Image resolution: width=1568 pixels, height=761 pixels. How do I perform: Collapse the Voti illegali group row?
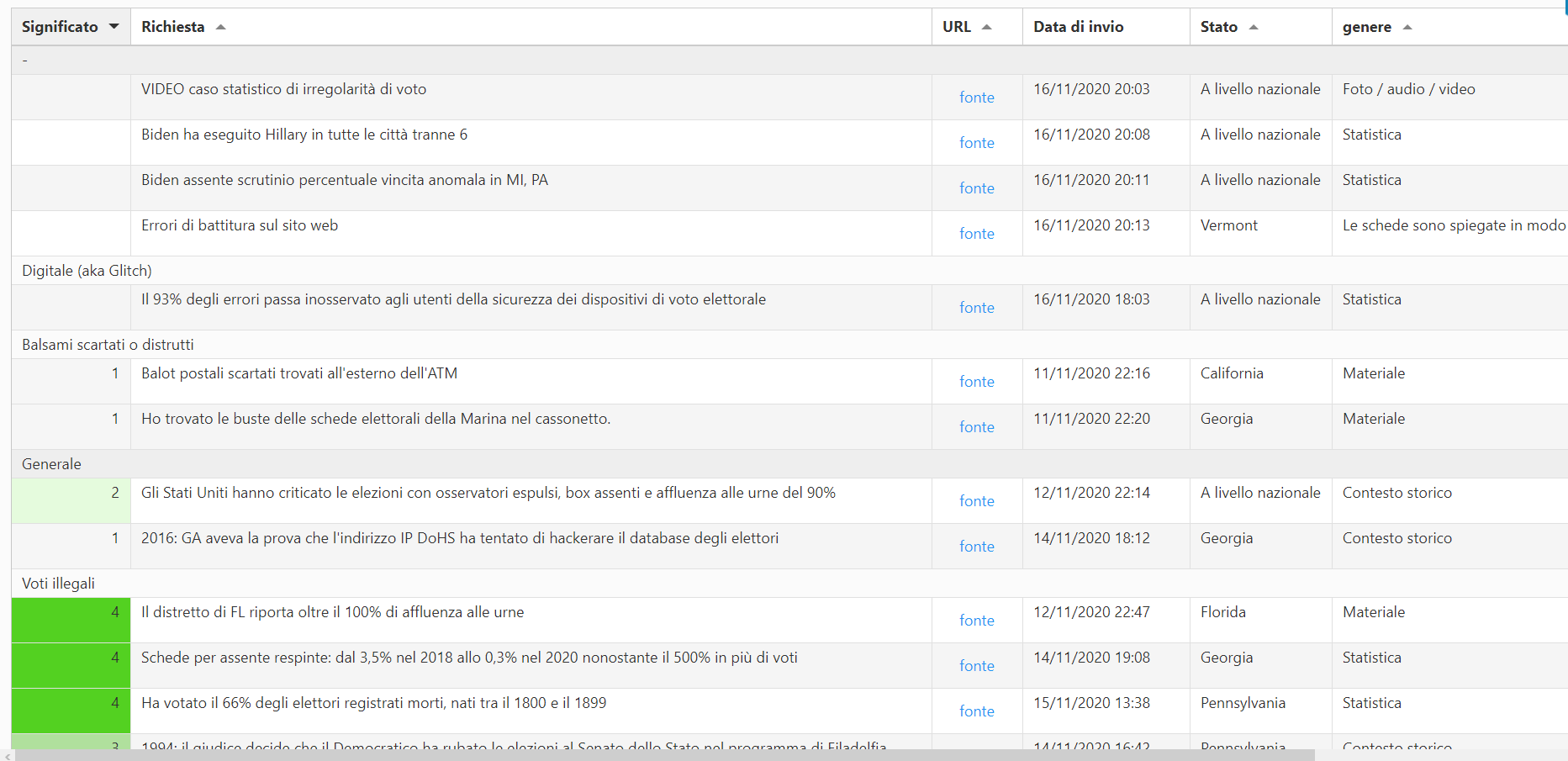click(x=58, y=584)
